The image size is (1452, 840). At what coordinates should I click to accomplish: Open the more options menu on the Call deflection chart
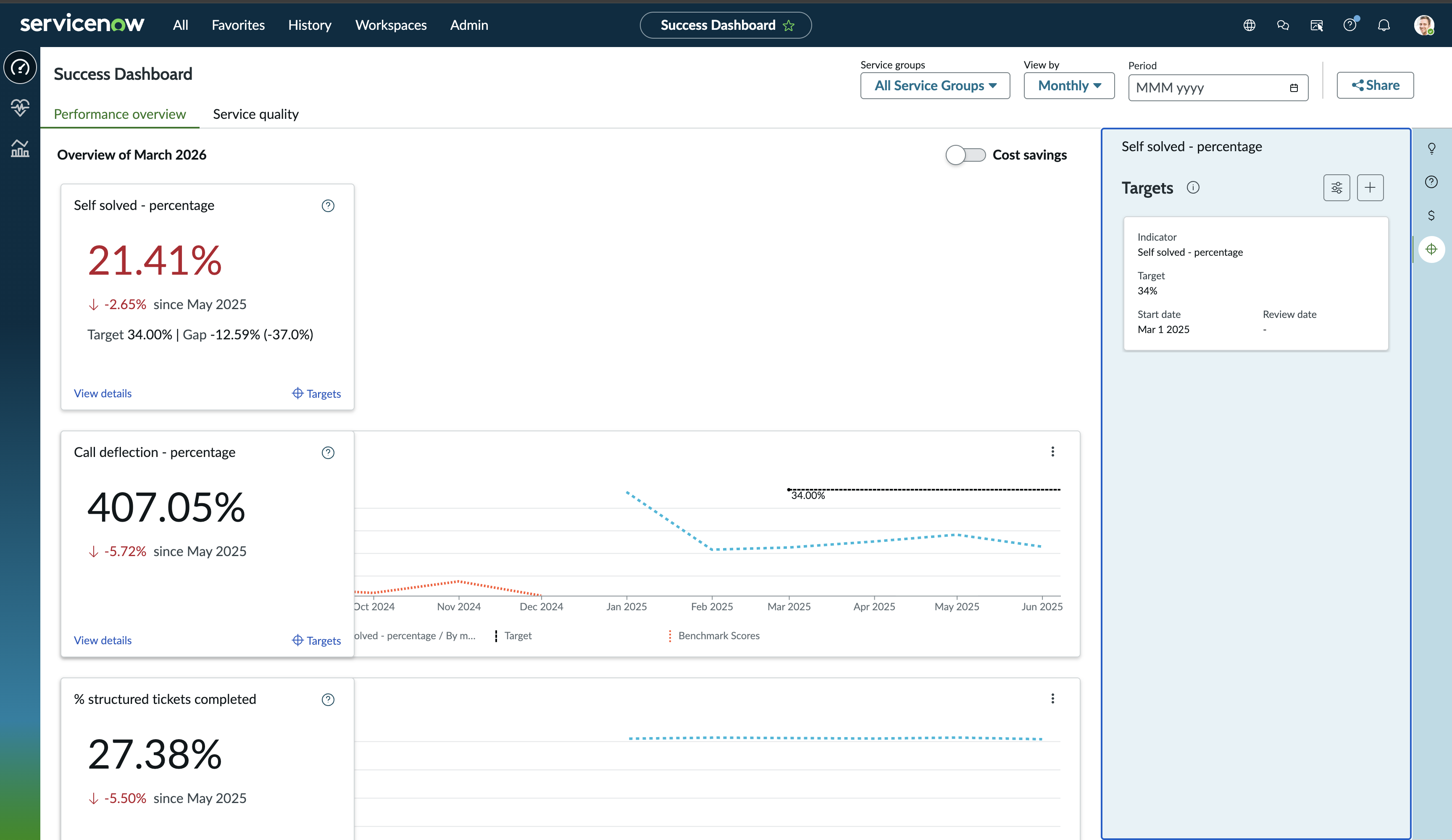[1053, 451]
